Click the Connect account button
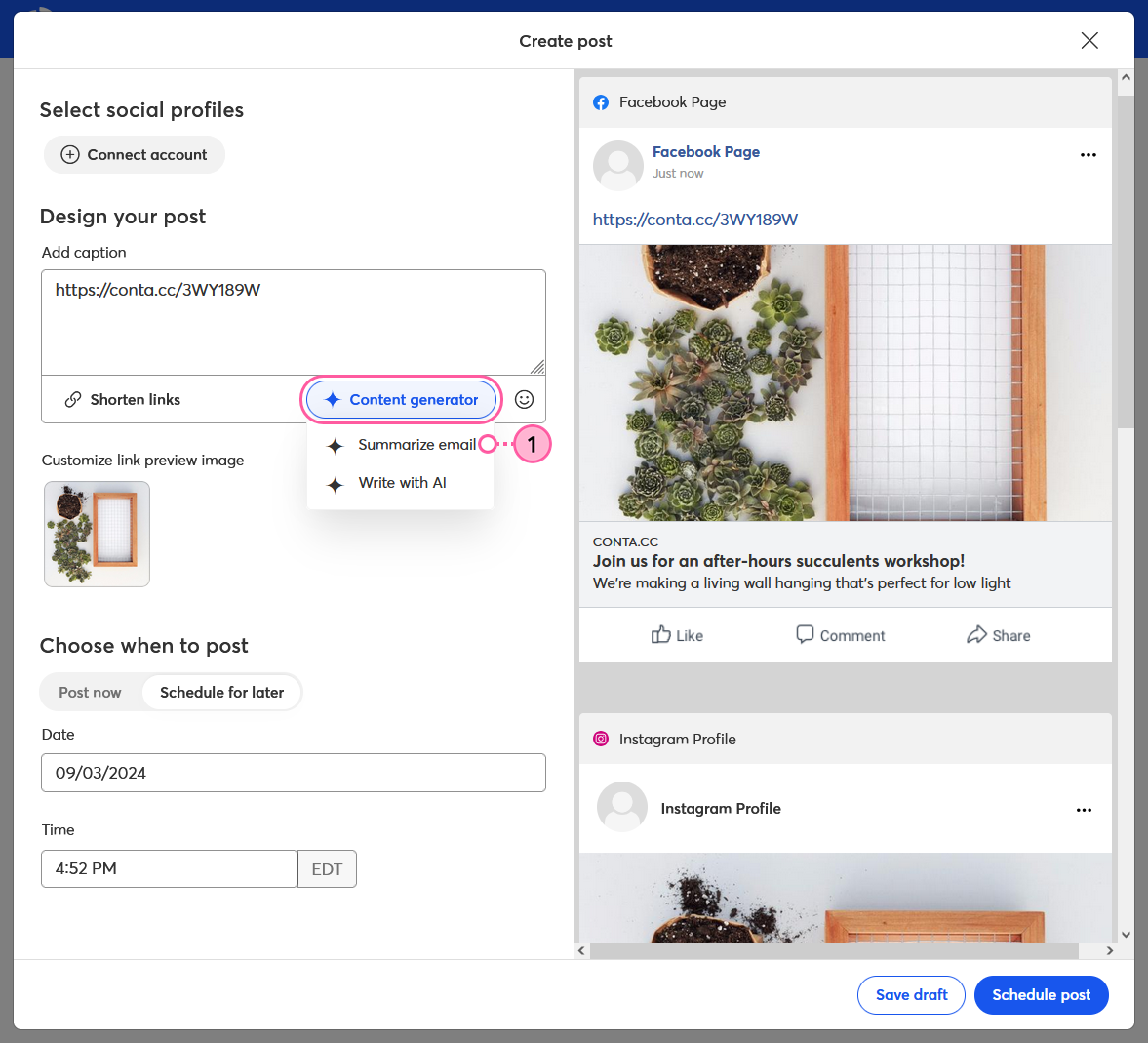This screenshot has height=1043, width=1148. point(134,154)
